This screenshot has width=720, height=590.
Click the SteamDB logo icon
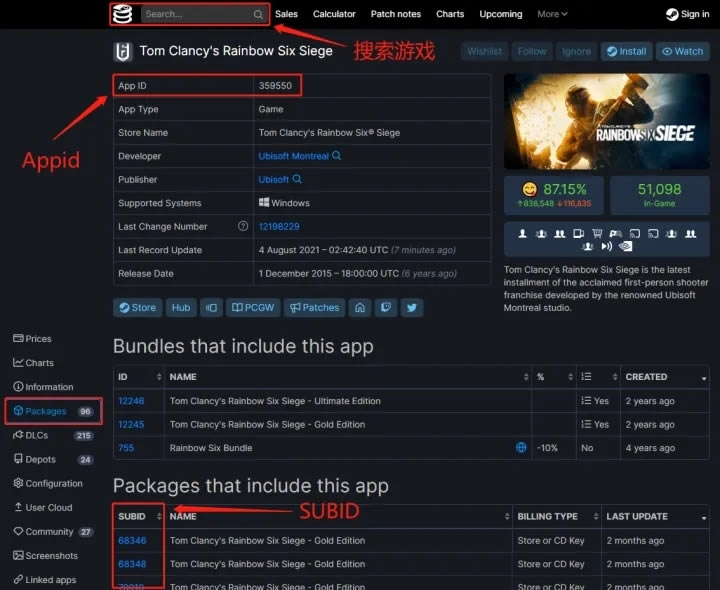123,14
